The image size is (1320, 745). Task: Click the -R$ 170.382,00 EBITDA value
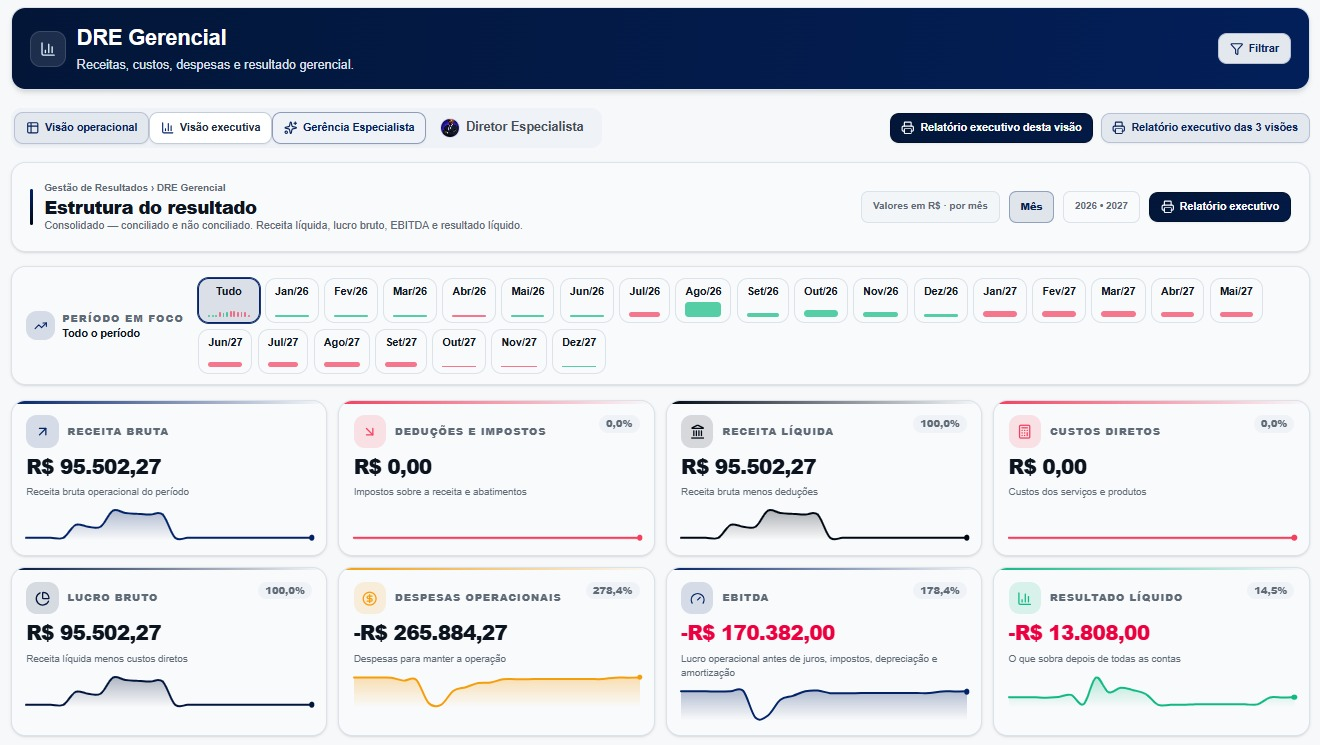(x=758, y=633)
